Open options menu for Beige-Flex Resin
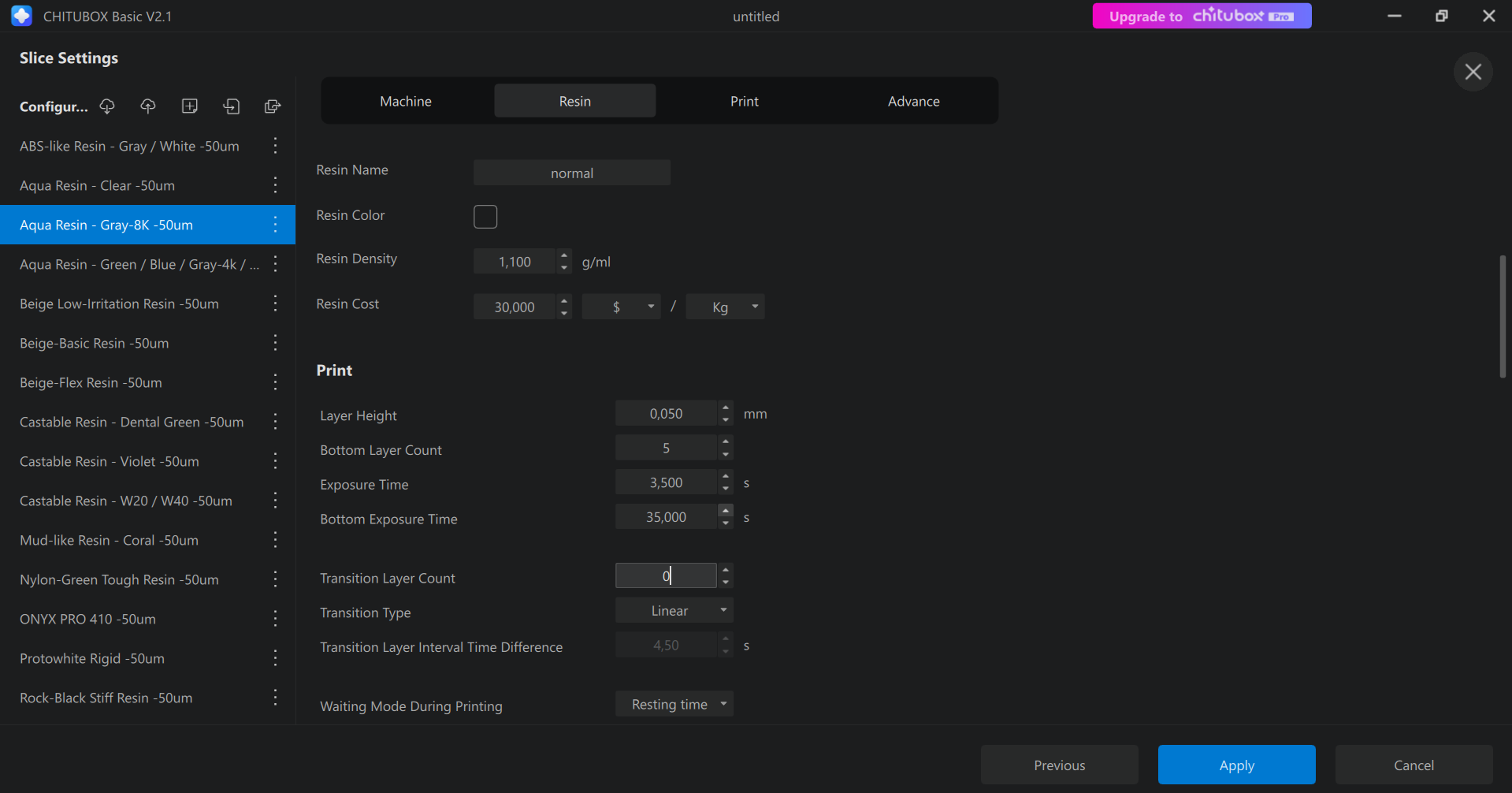 275,382
